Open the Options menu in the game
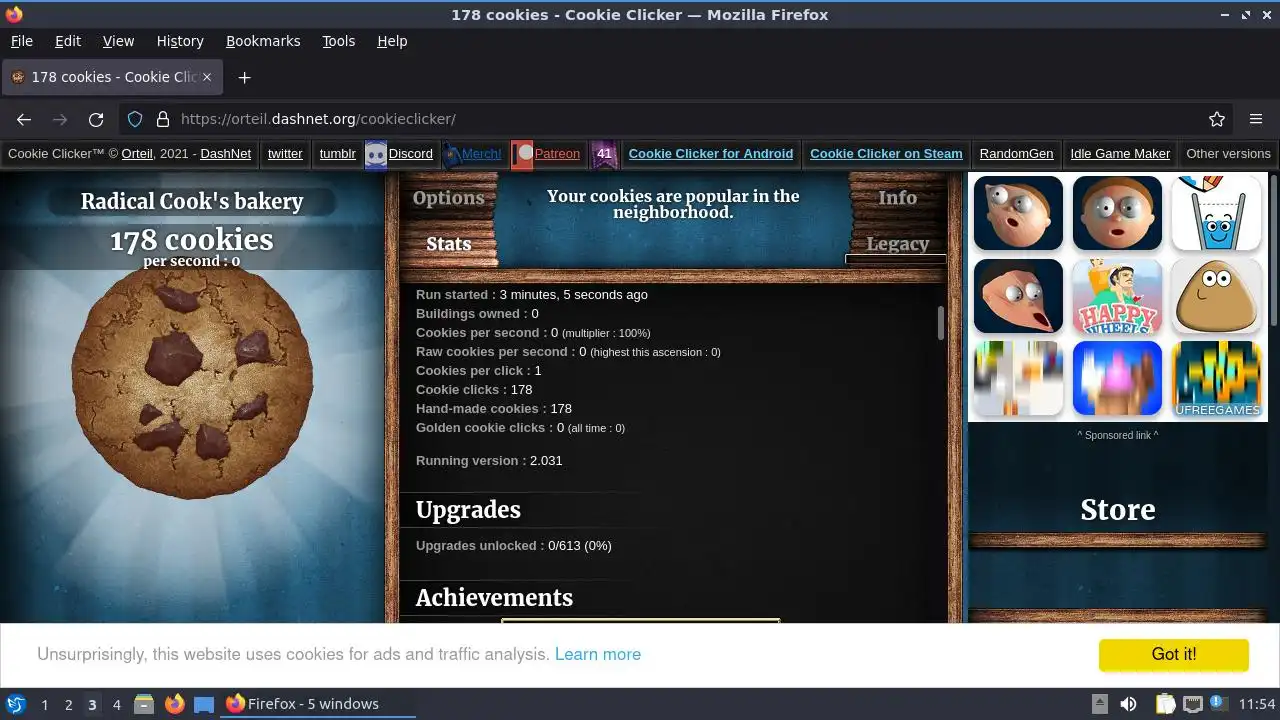The image size is (1280, 720). [448, 197]
